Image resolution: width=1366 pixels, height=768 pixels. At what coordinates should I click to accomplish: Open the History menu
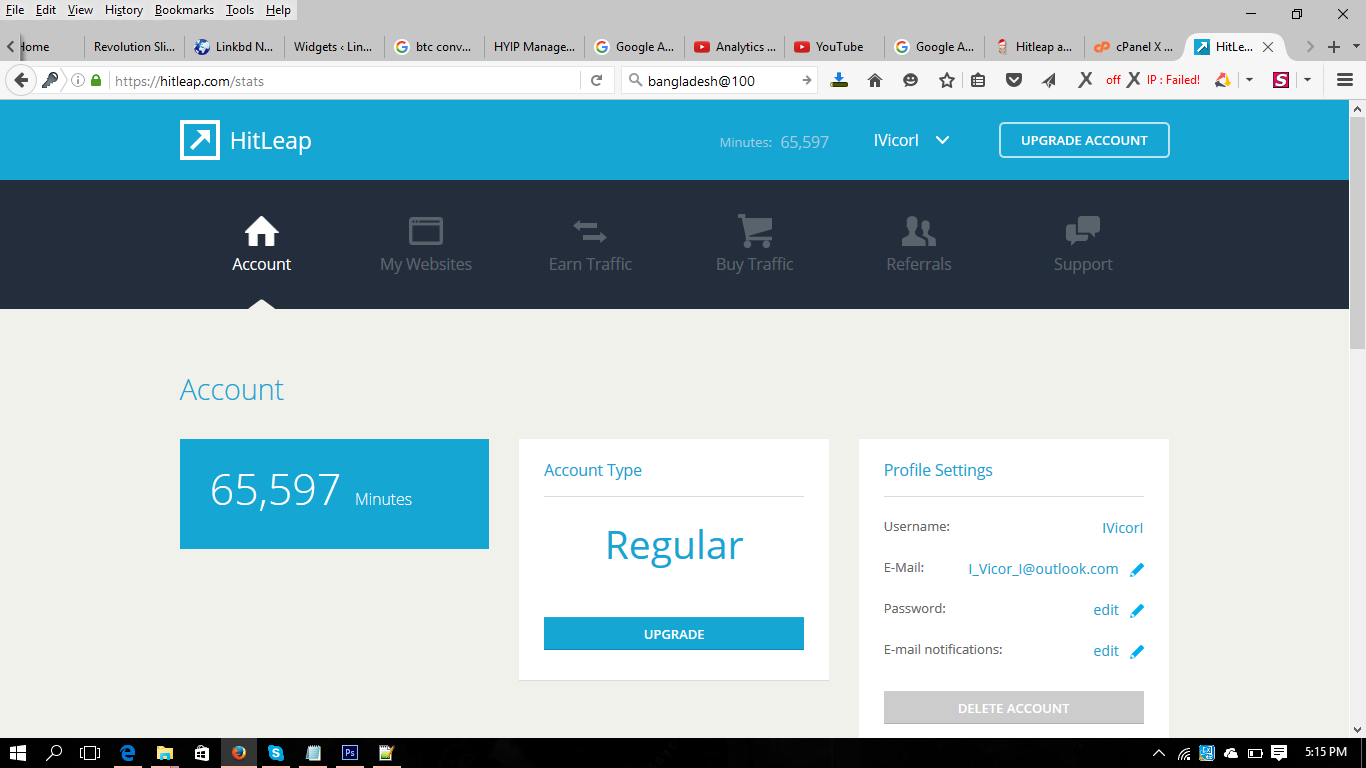124,10
